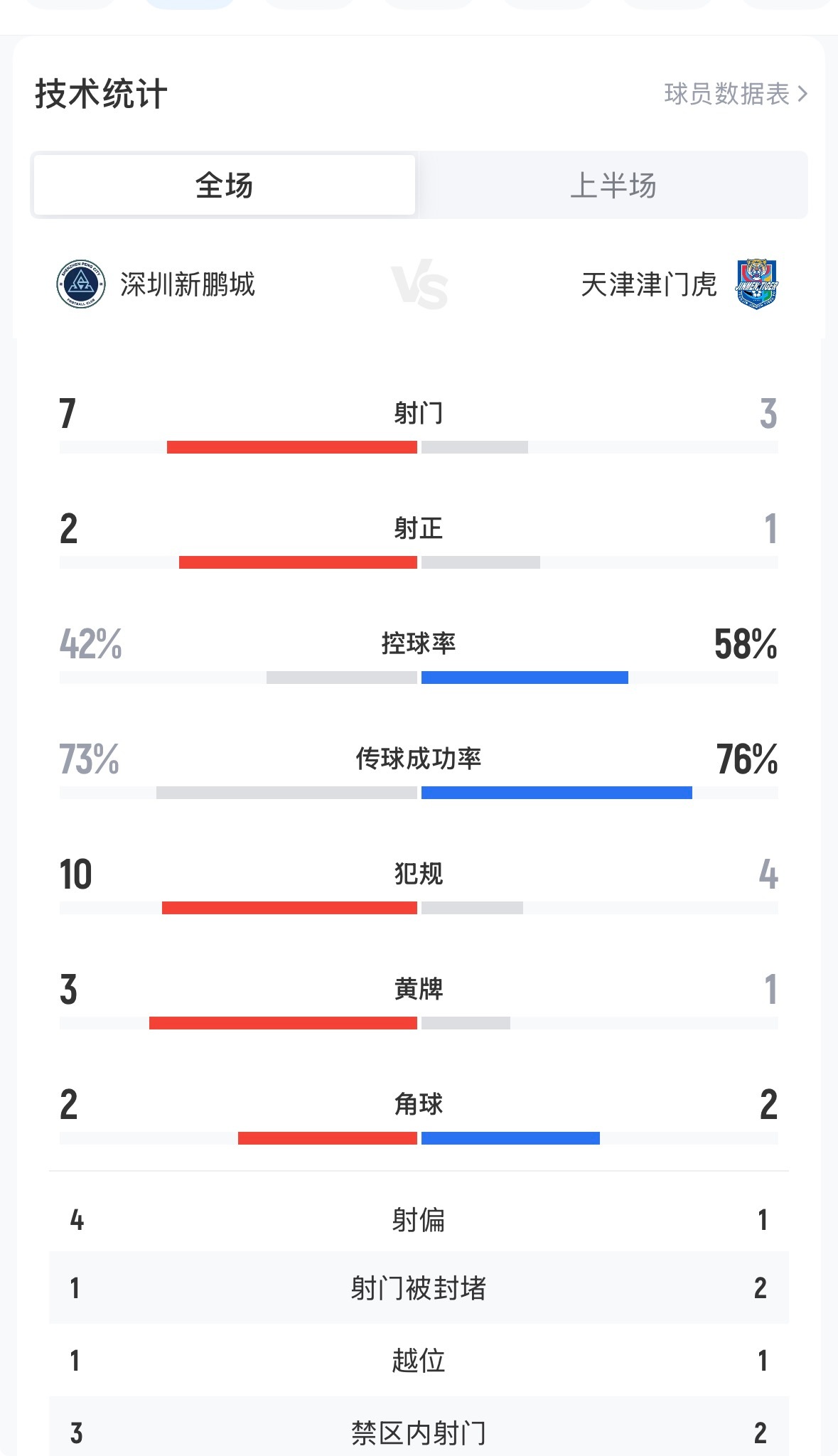Tap the blue 控球率 possession bar
The height and width of the screenshot is (1456, 838).
525,678
